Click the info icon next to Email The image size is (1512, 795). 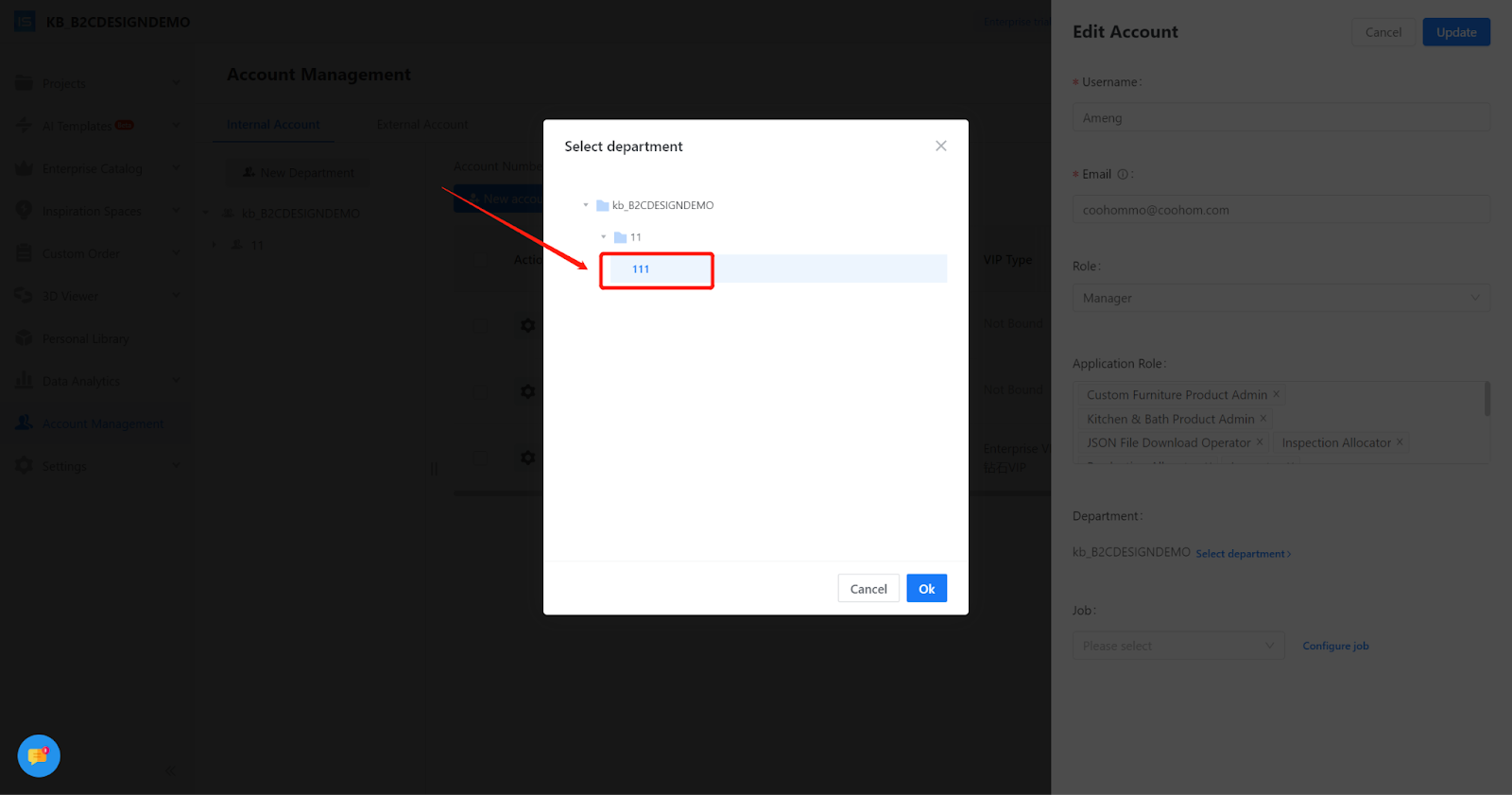(x=1123, y=174)
